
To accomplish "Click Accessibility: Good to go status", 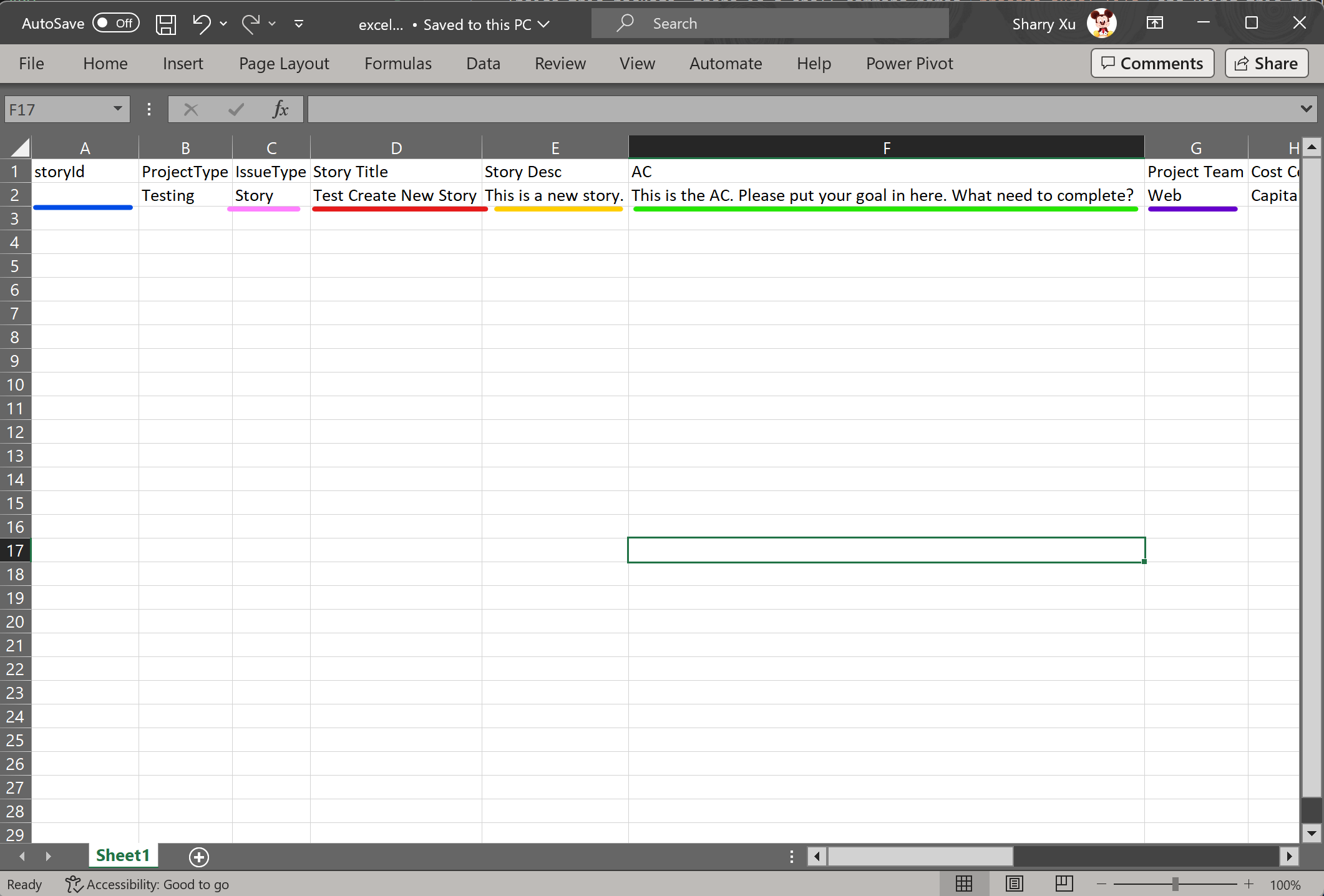I will (147, 884).
